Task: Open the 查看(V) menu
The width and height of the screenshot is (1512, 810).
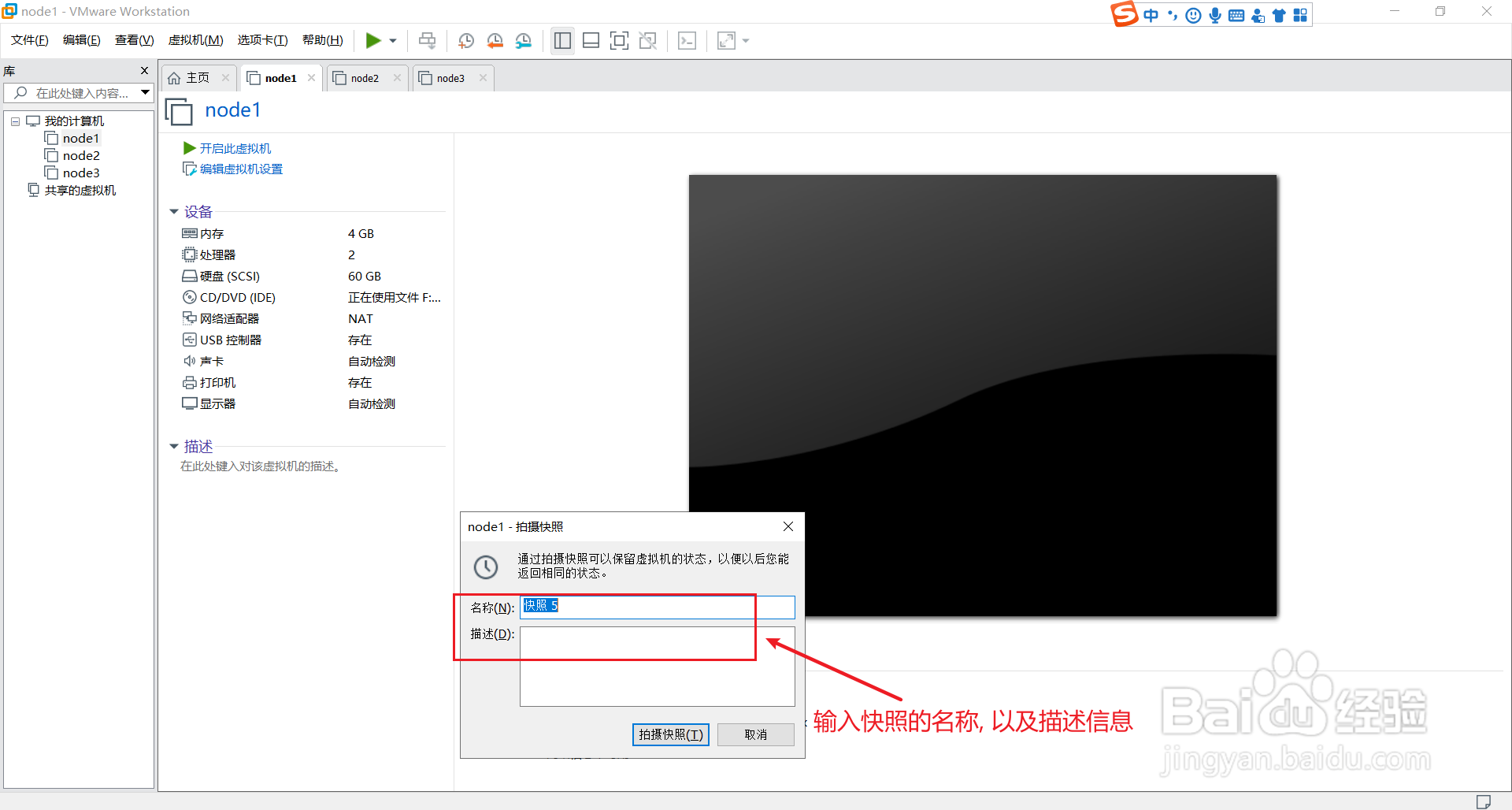Action: (135, 40)
